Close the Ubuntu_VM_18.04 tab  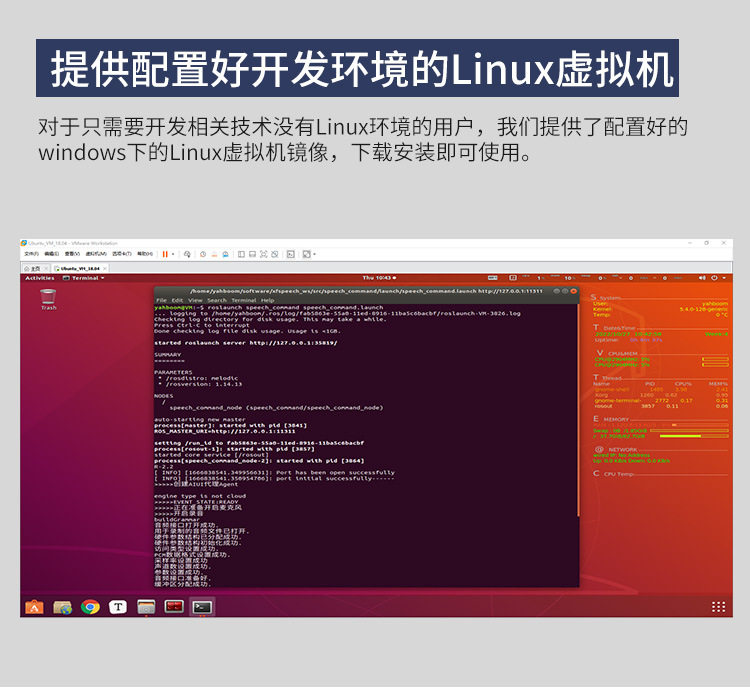point(106,268)
